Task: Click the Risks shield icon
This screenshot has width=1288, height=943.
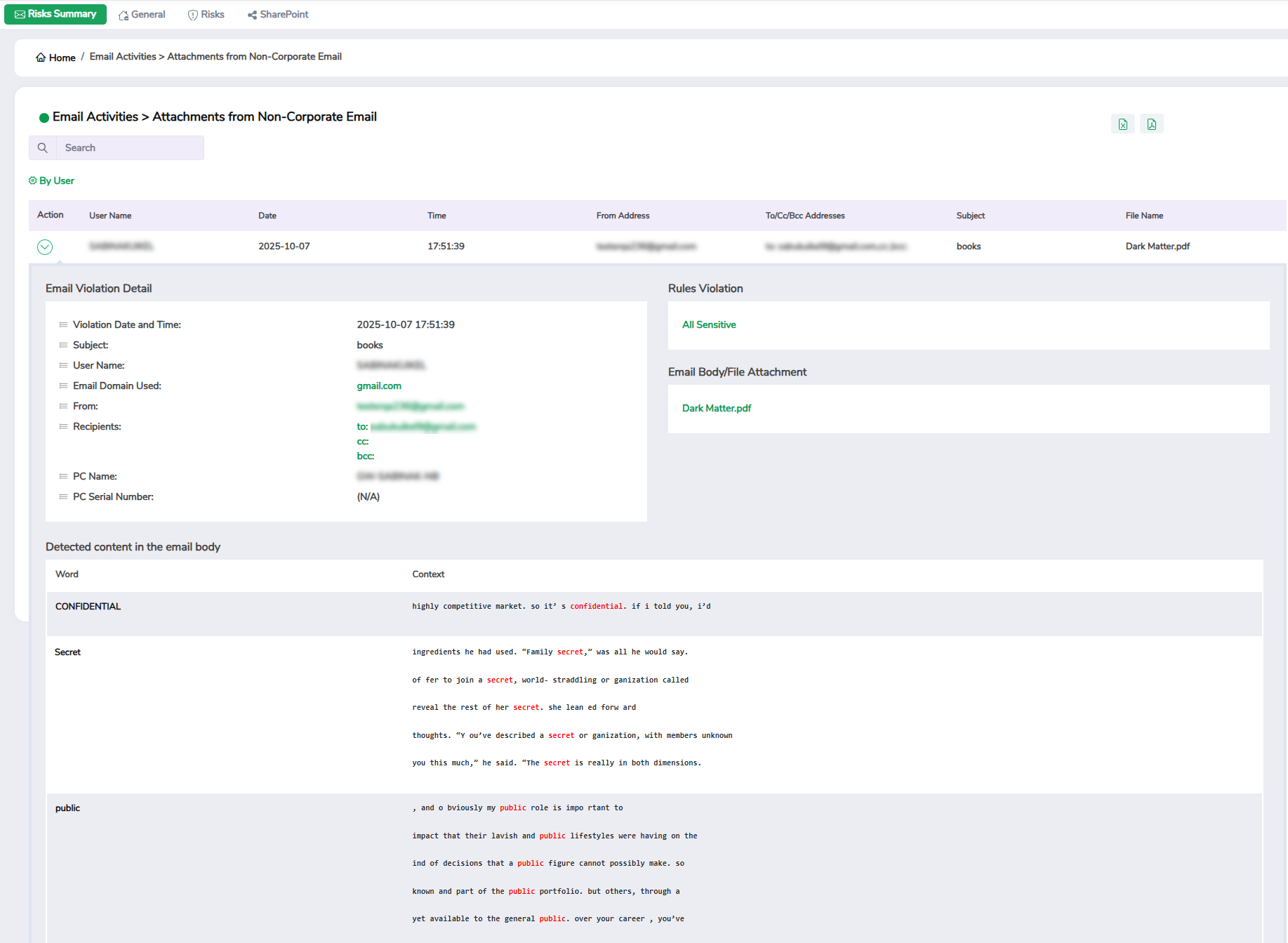Action: pyautogui.click(x=192, y=15)
